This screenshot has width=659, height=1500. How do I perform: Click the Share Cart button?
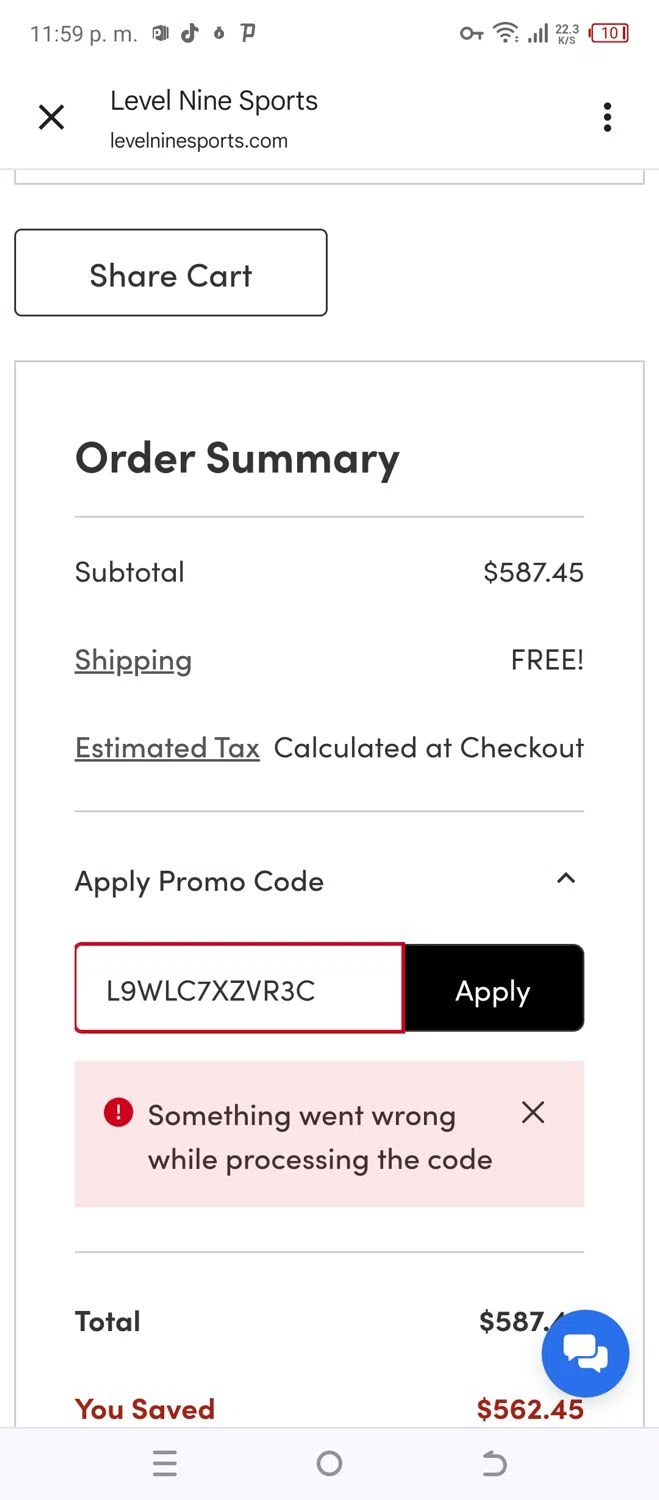pyautogui.click(x=171, y=273)
